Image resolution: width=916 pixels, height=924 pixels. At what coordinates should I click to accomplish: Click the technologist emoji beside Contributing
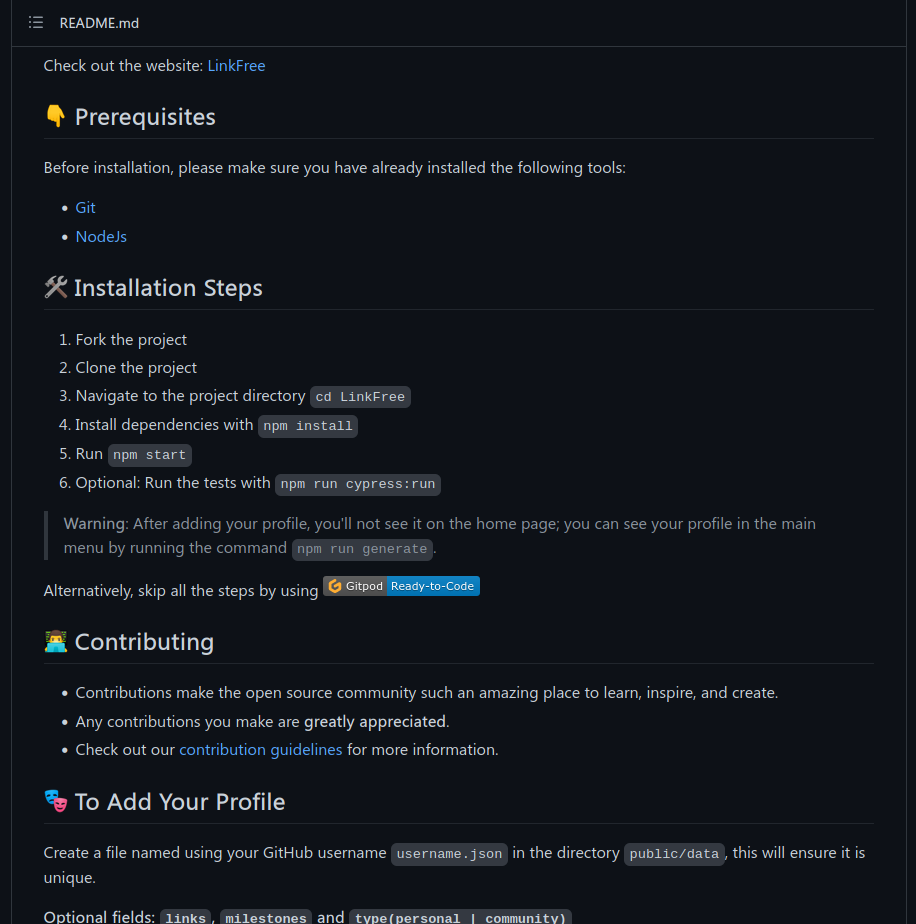click(55, 640)
